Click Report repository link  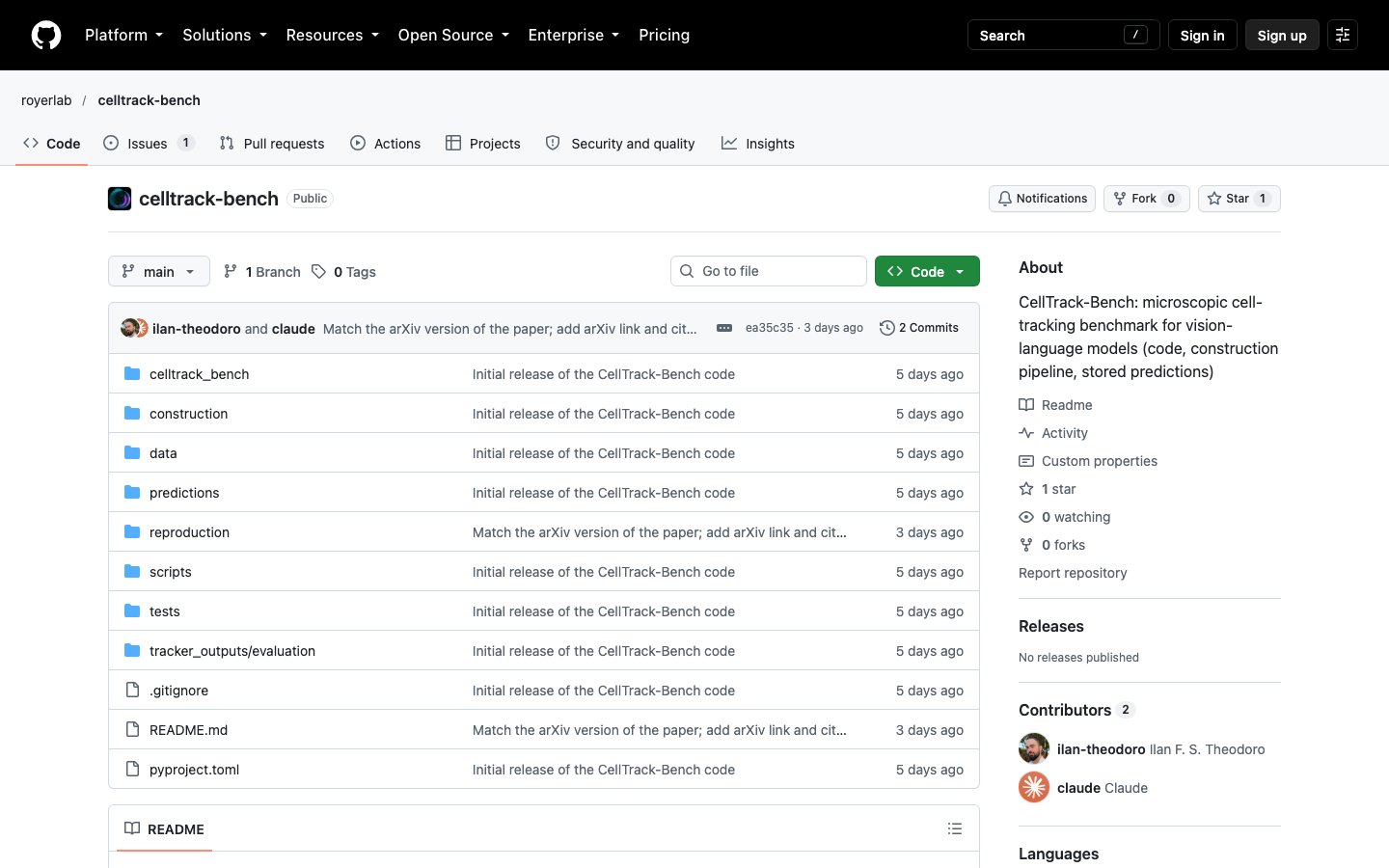[1073, 573]
